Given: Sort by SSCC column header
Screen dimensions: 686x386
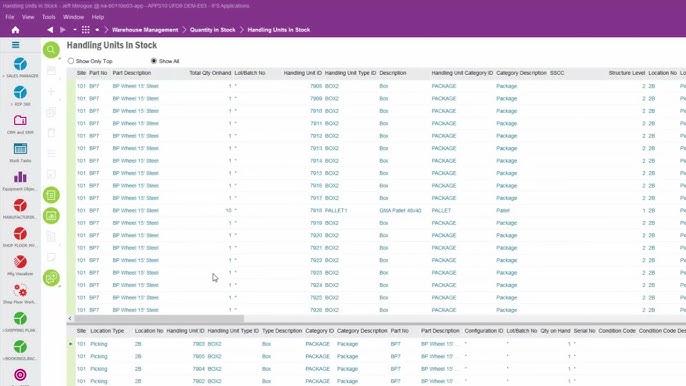Looking at the screenshot, I should coord(557,73).
